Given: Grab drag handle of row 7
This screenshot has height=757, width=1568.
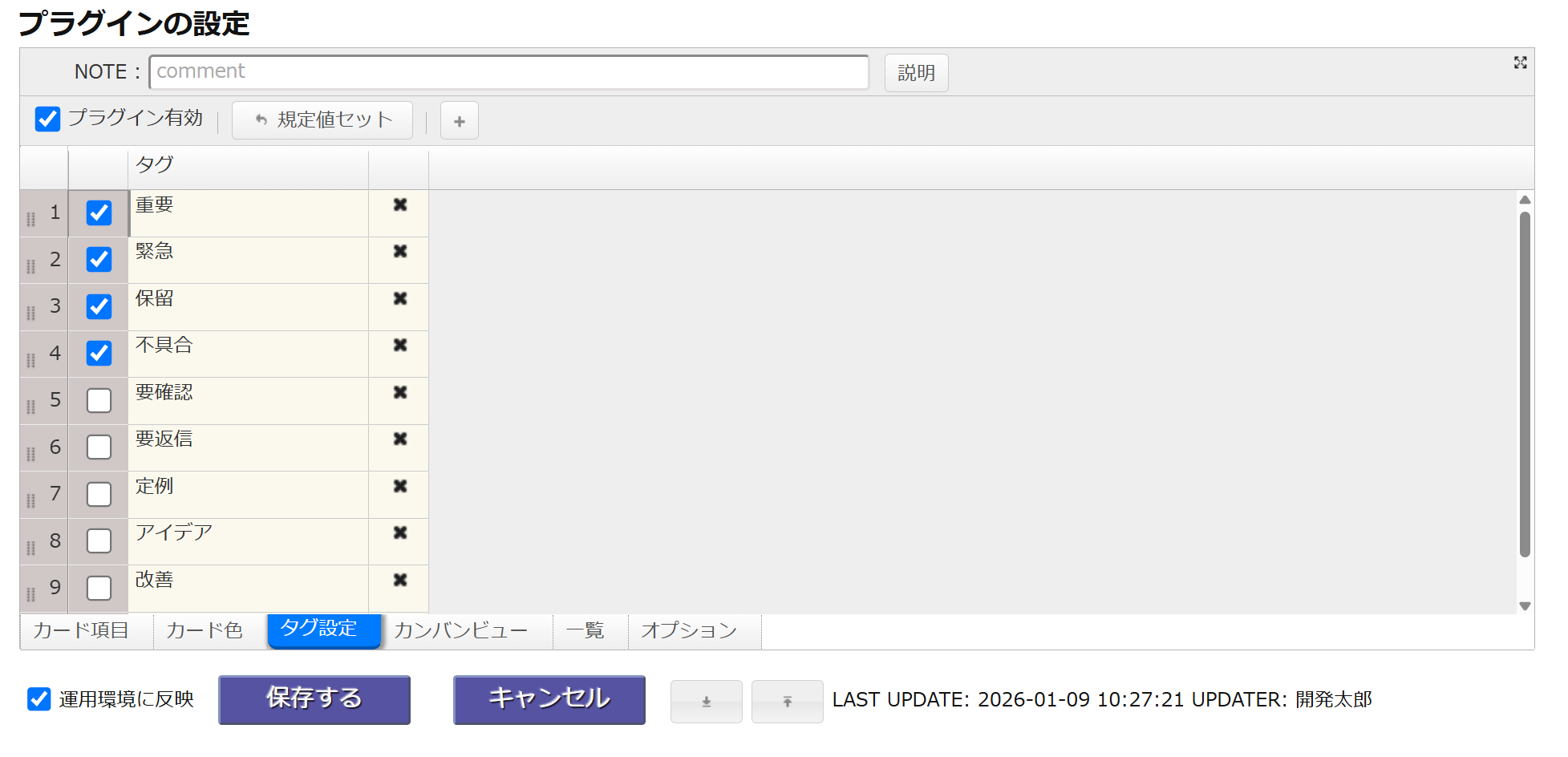Looking at the screenshot, I should click(31, 500).
